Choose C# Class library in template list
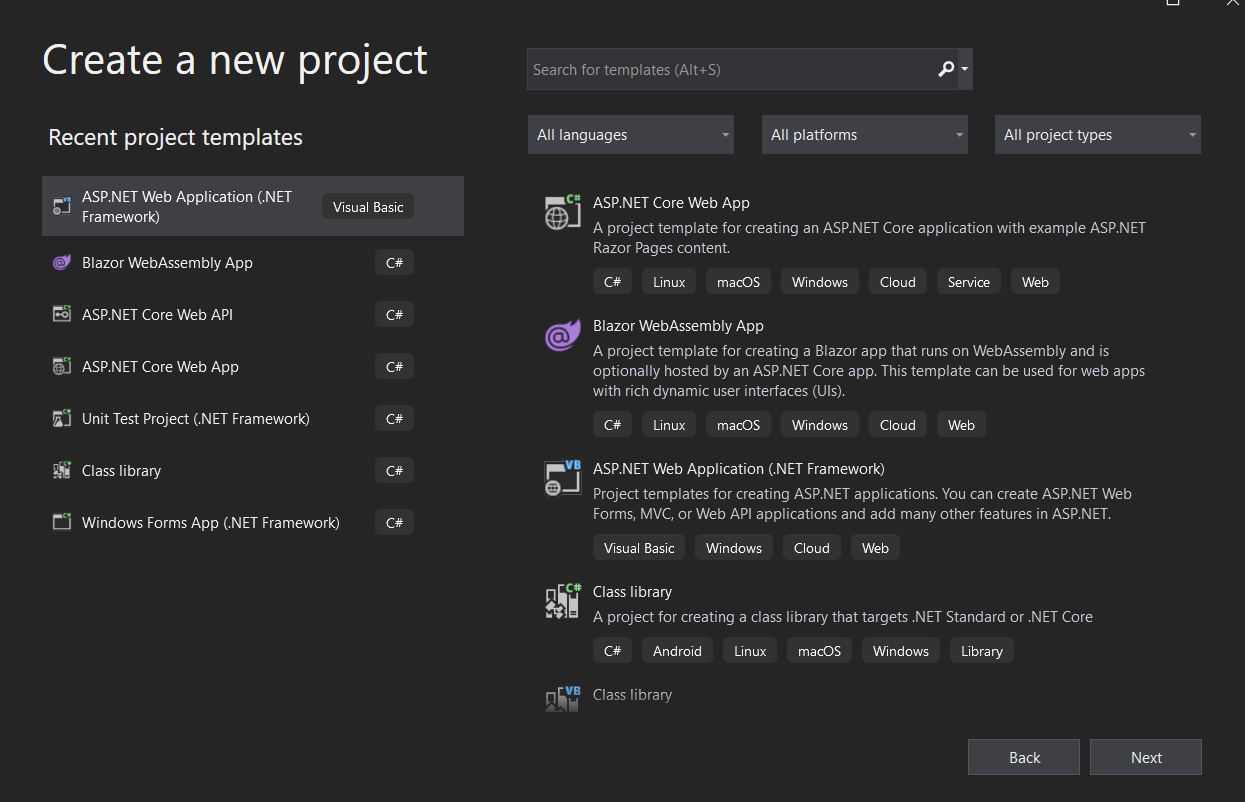Viewport: 1245px width, 802px height. 866,622
